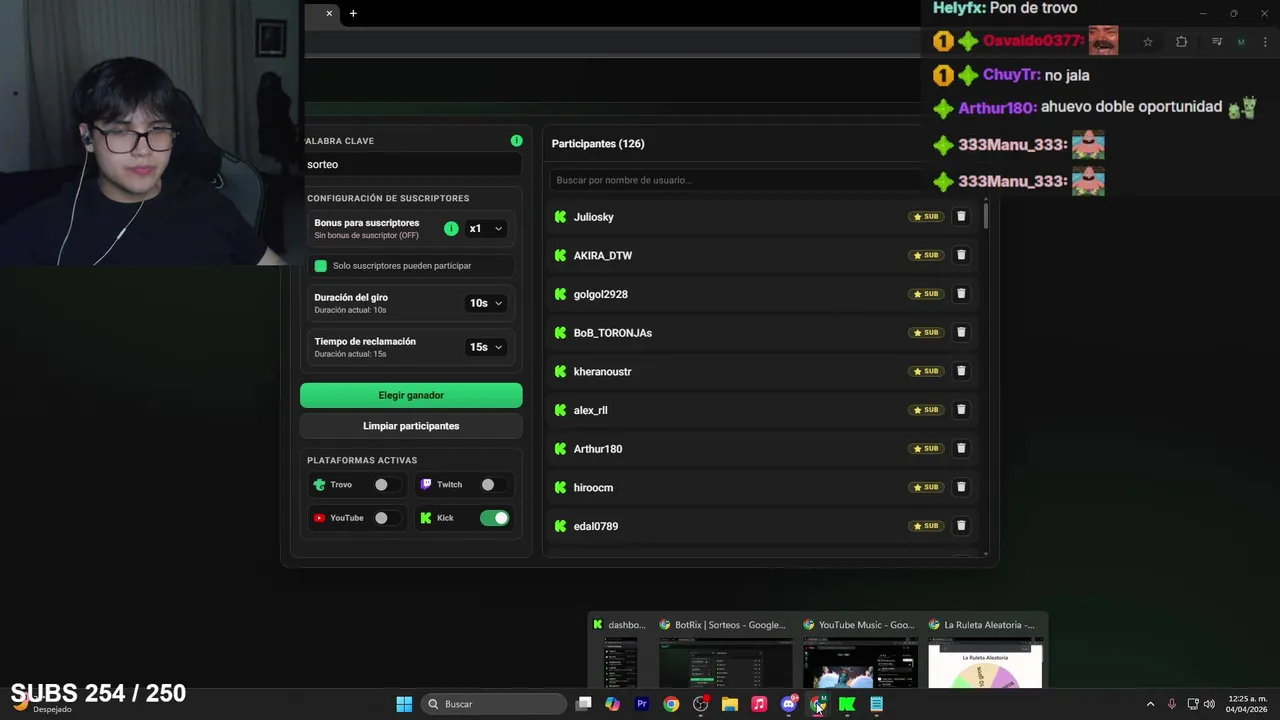Switch to La Ruleta Aleatoria window preview
1280x720 pixels.
(985, 651)
